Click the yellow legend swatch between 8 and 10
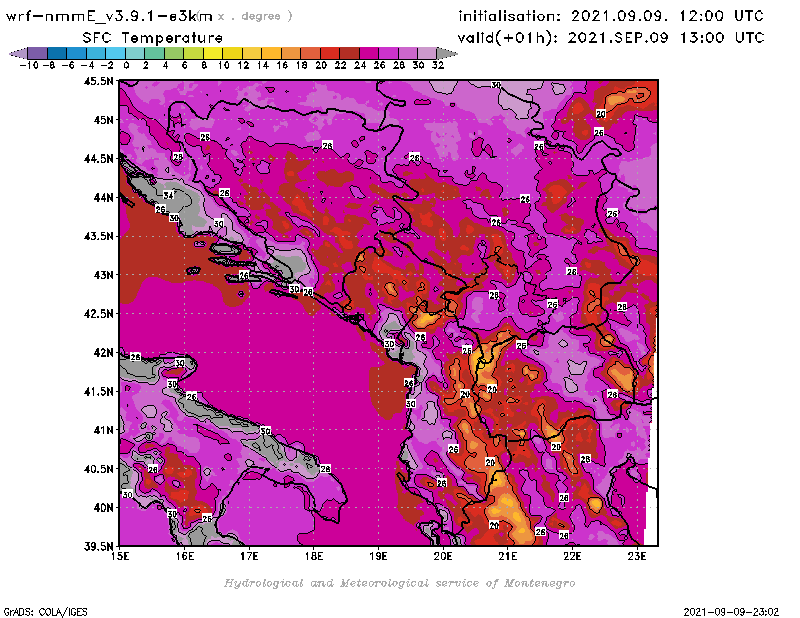This screenshot has width=800, height=618. pyautogui.click(x=212, y=53)
